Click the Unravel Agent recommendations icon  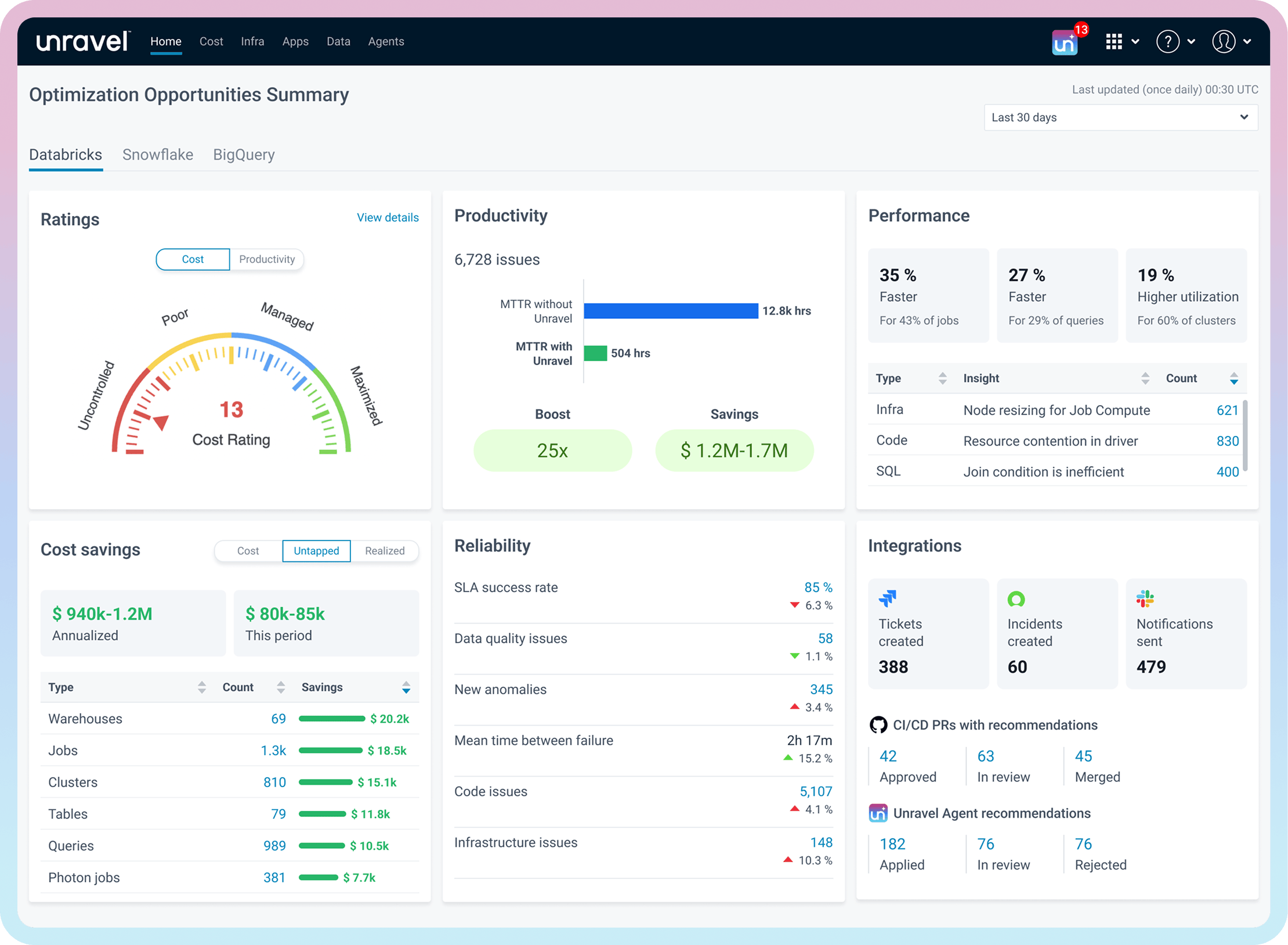coord(878,813)
